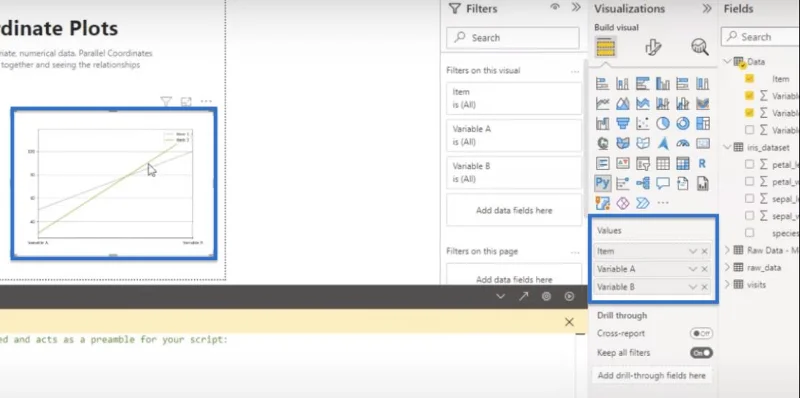Image resolution: width=800 pixels, height=398 pixels.
Task: Dismiss the yellow script warning banner
Action: [569, 322]
